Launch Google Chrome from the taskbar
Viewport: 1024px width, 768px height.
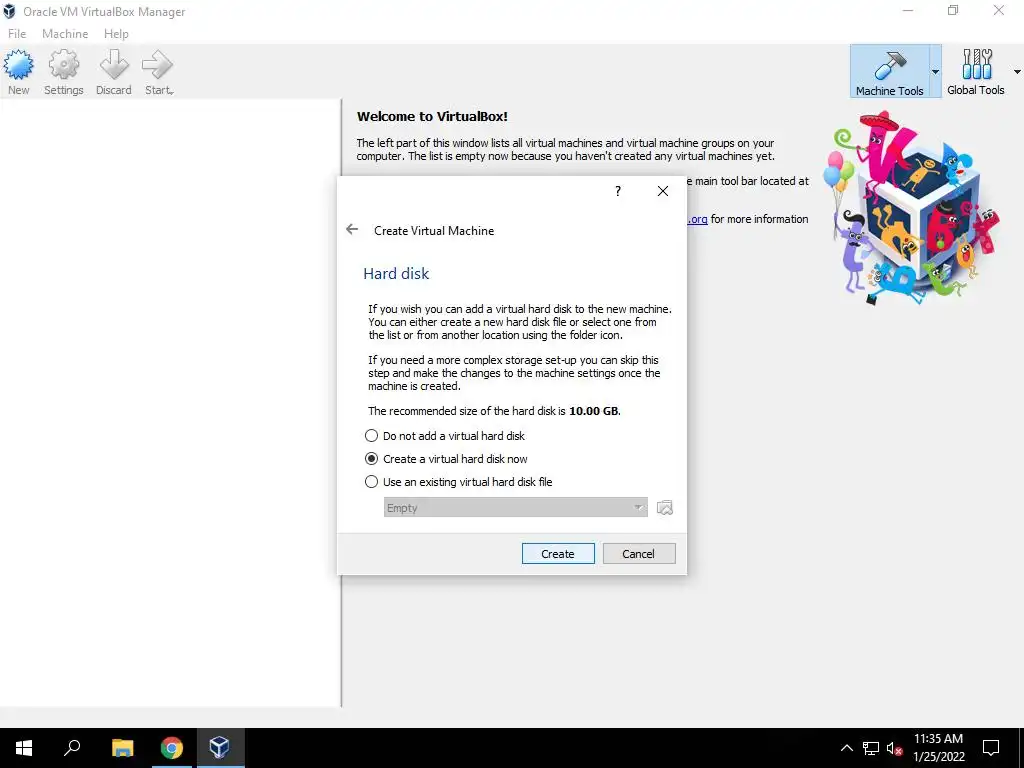click(172, 748)
